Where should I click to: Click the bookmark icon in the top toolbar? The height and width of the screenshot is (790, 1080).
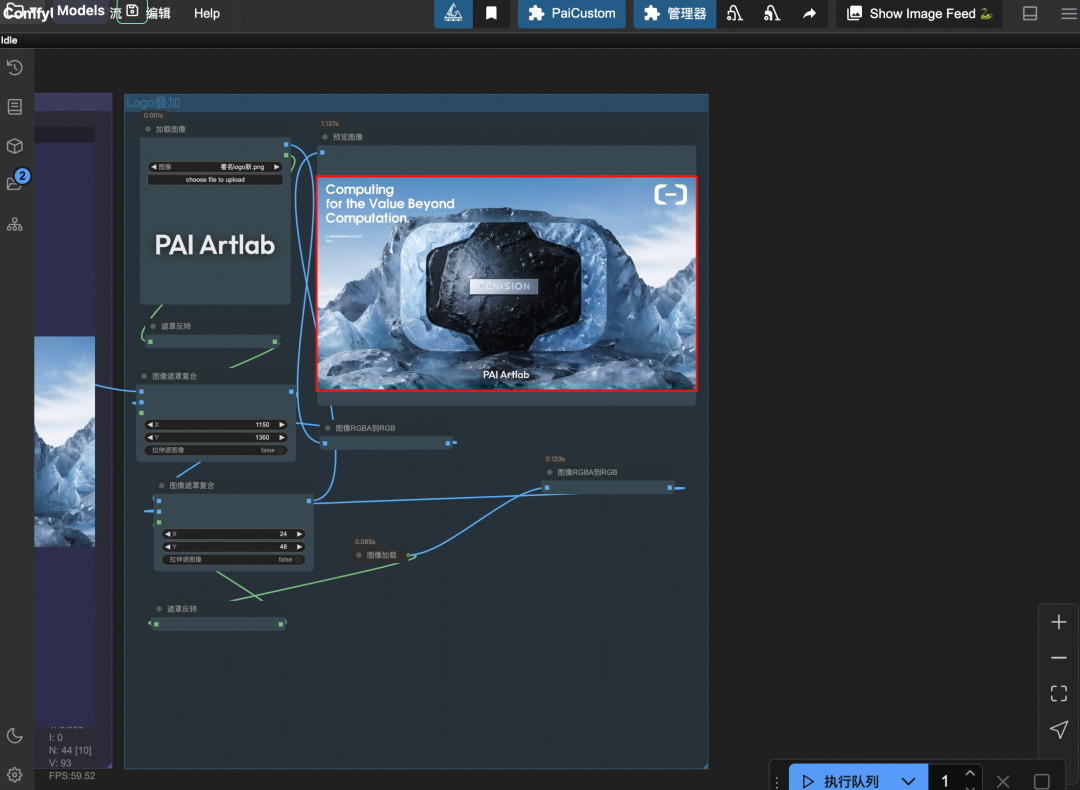(491, 13)
